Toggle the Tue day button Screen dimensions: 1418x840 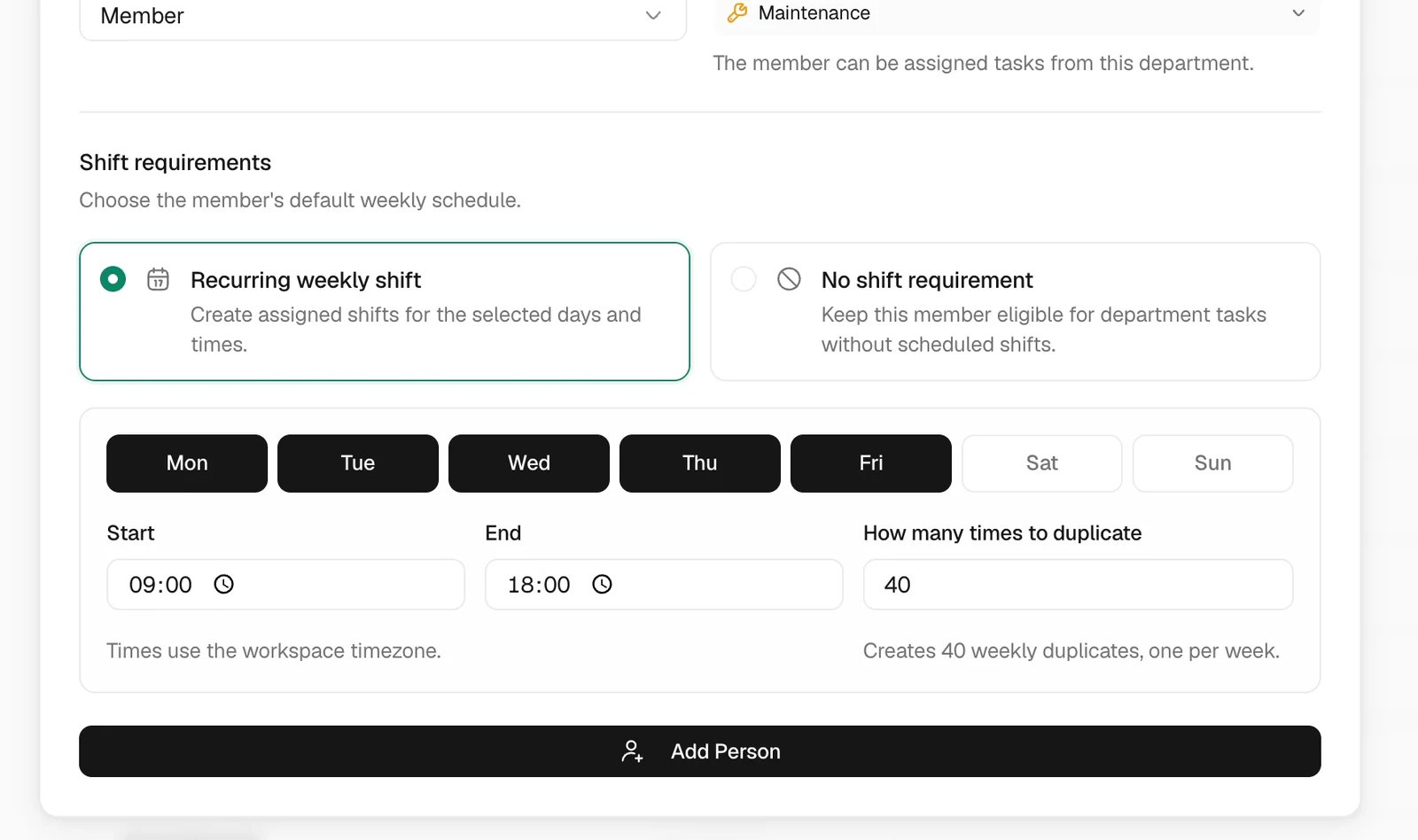(x=358, y=463)
